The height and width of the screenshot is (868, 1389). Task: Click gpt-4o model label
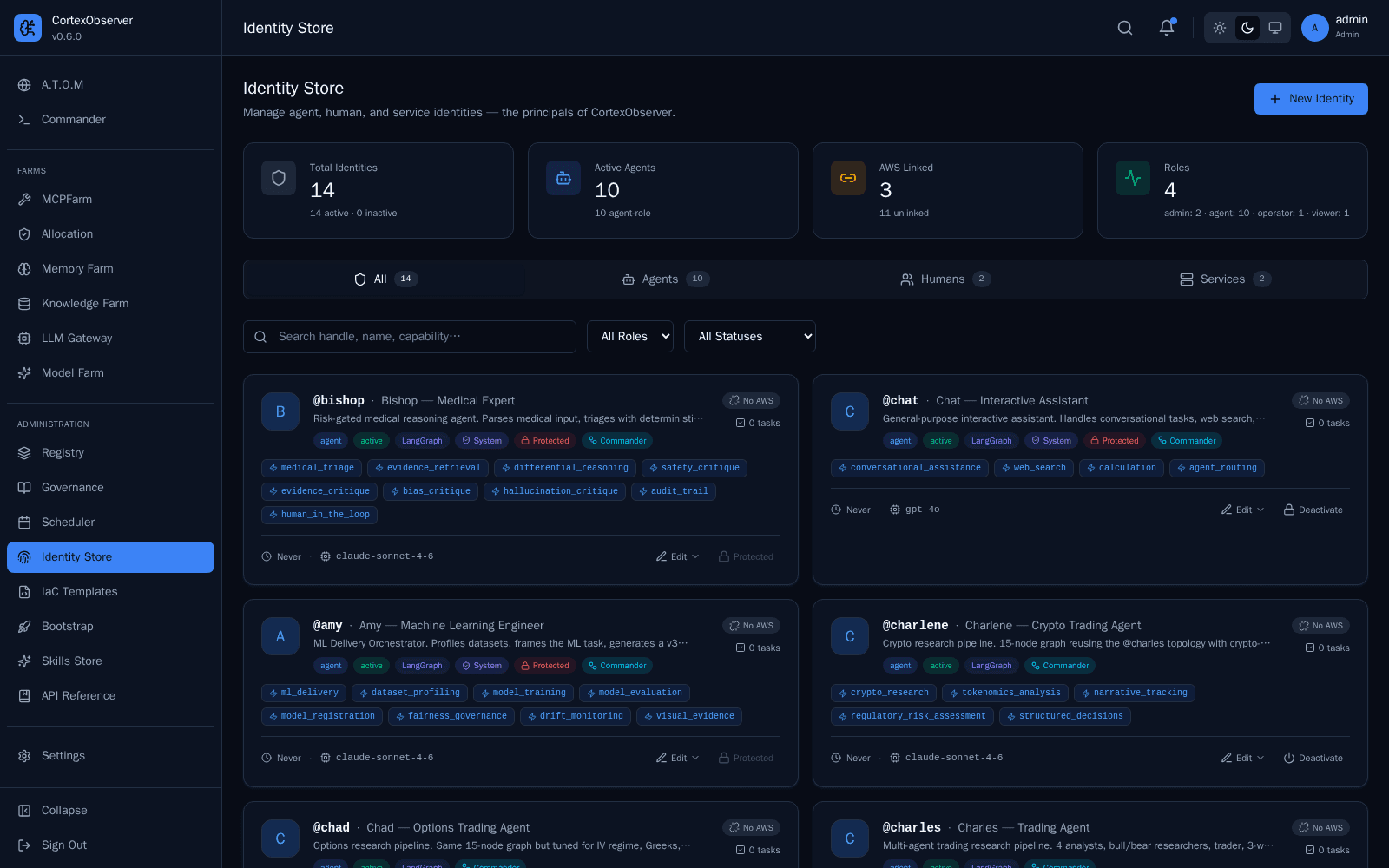915,510
